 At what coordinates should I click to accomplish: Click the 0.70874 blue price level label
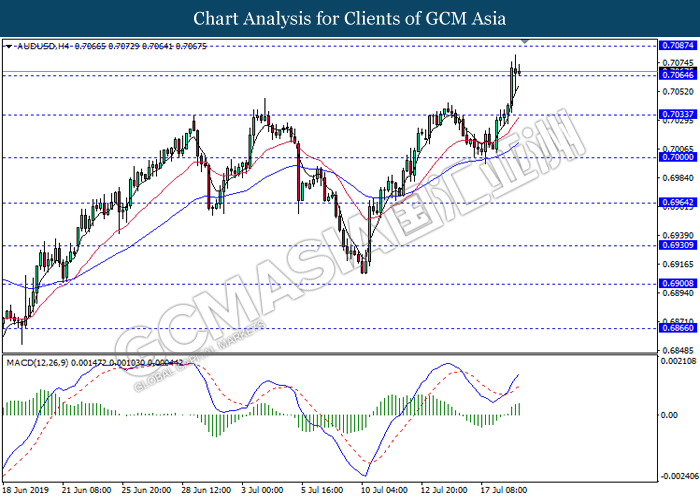pos(678,46)
